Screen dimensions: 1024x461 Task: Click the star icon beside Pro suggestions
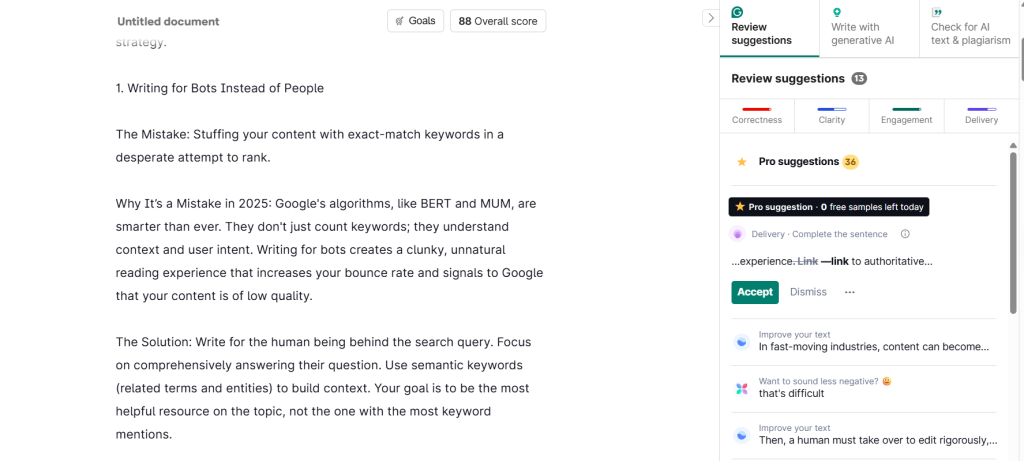tap(742, 162)
